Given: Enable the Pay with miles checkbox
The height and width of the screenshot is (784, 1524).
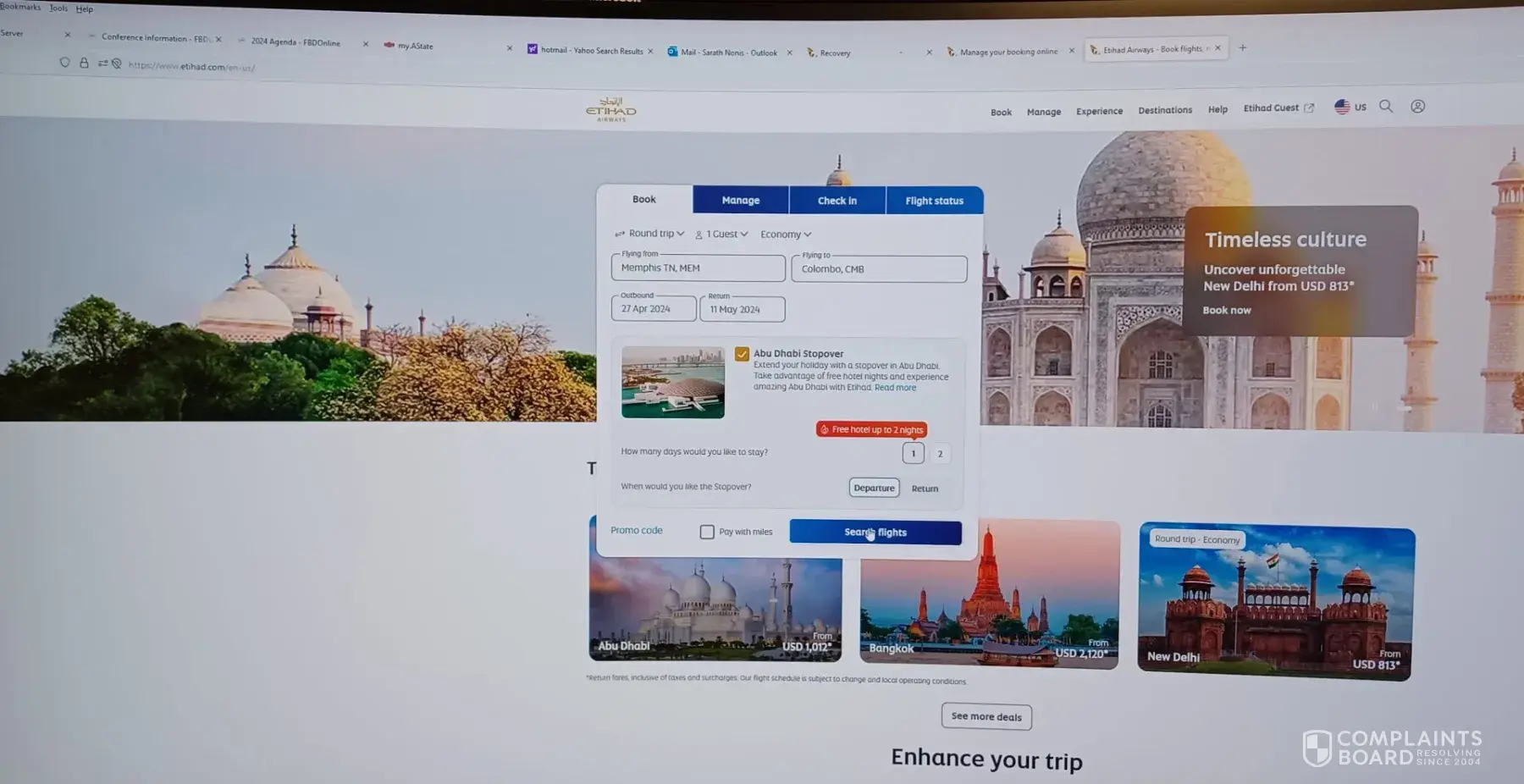Looking at the screenshot, I should coord(707,532).
